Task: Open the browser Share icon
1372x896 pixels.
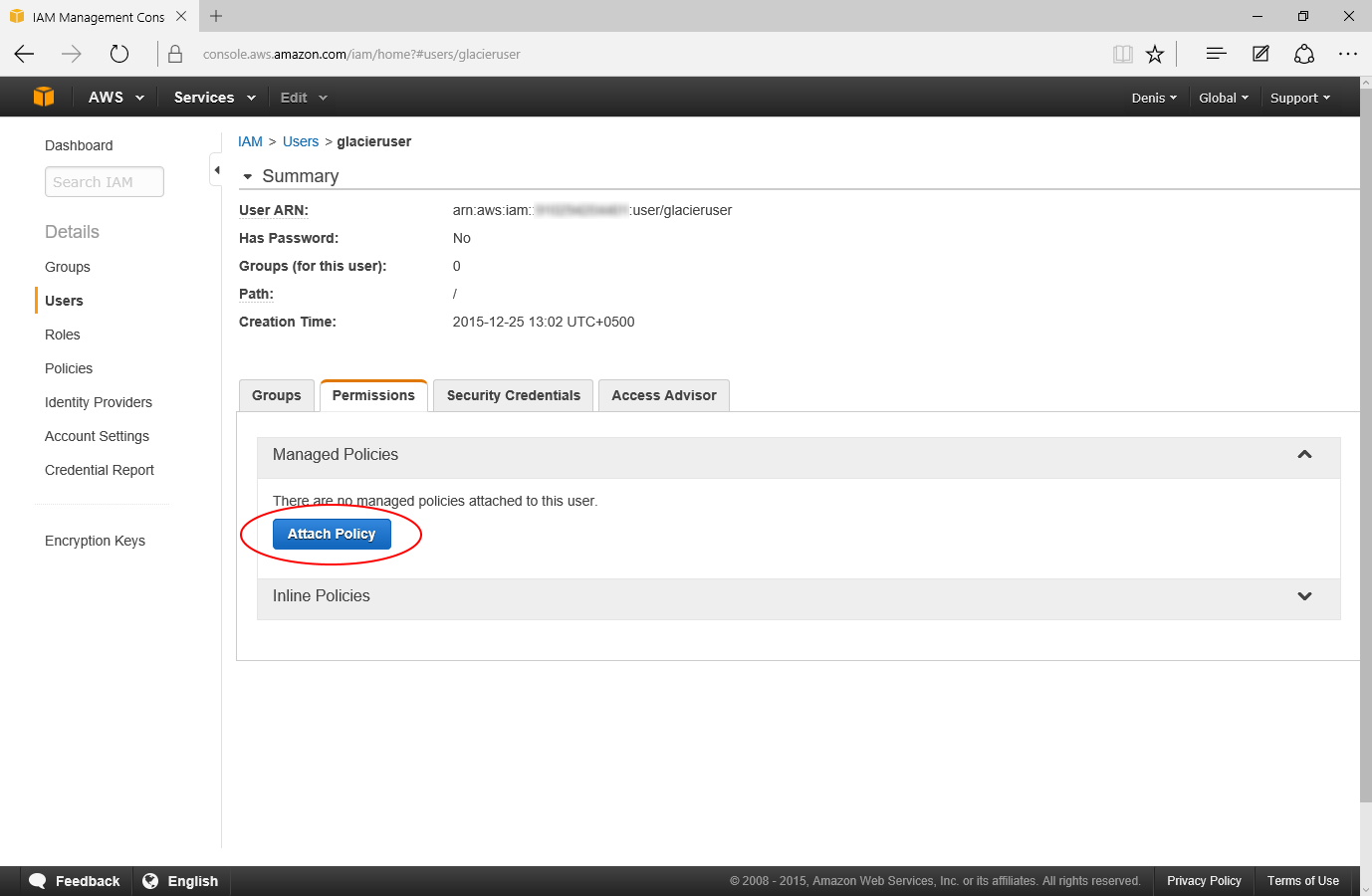Action: (x=1304, y=54)
